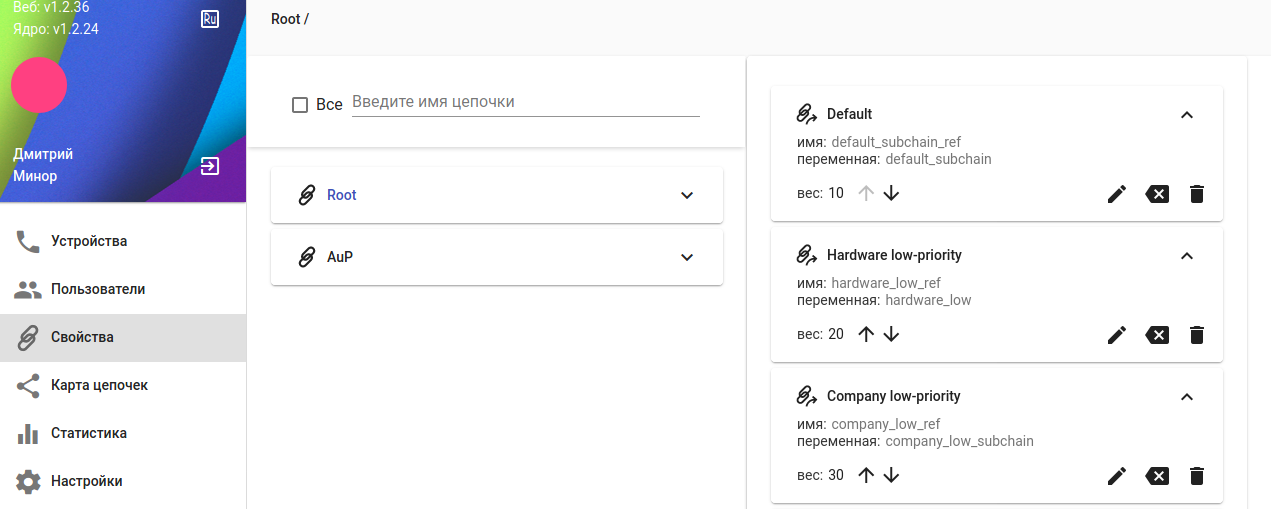
Task: Delete the Company low-priority entry
Action: (1196, 476)
